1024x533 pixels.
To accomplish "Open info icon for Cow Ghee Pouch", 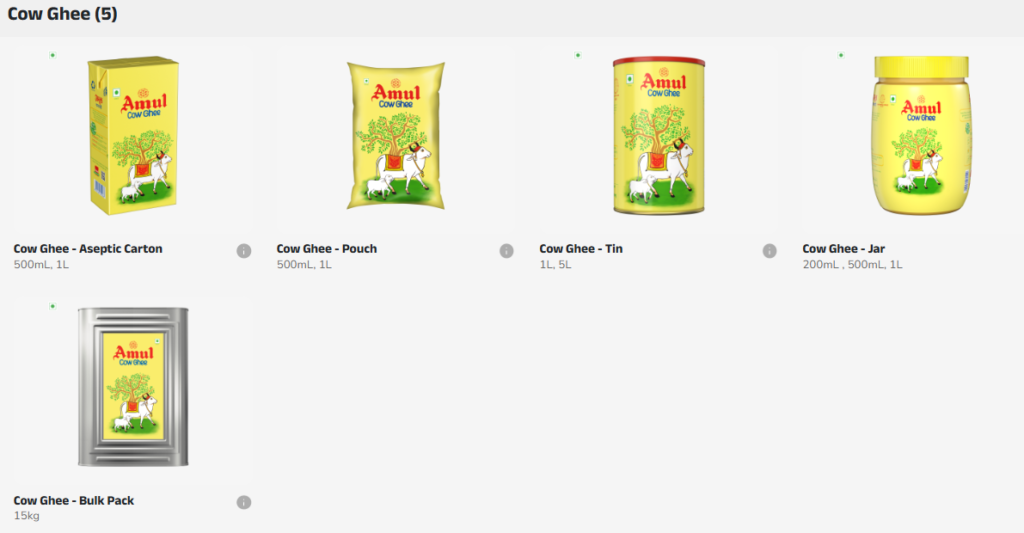I will pos(506,251).
